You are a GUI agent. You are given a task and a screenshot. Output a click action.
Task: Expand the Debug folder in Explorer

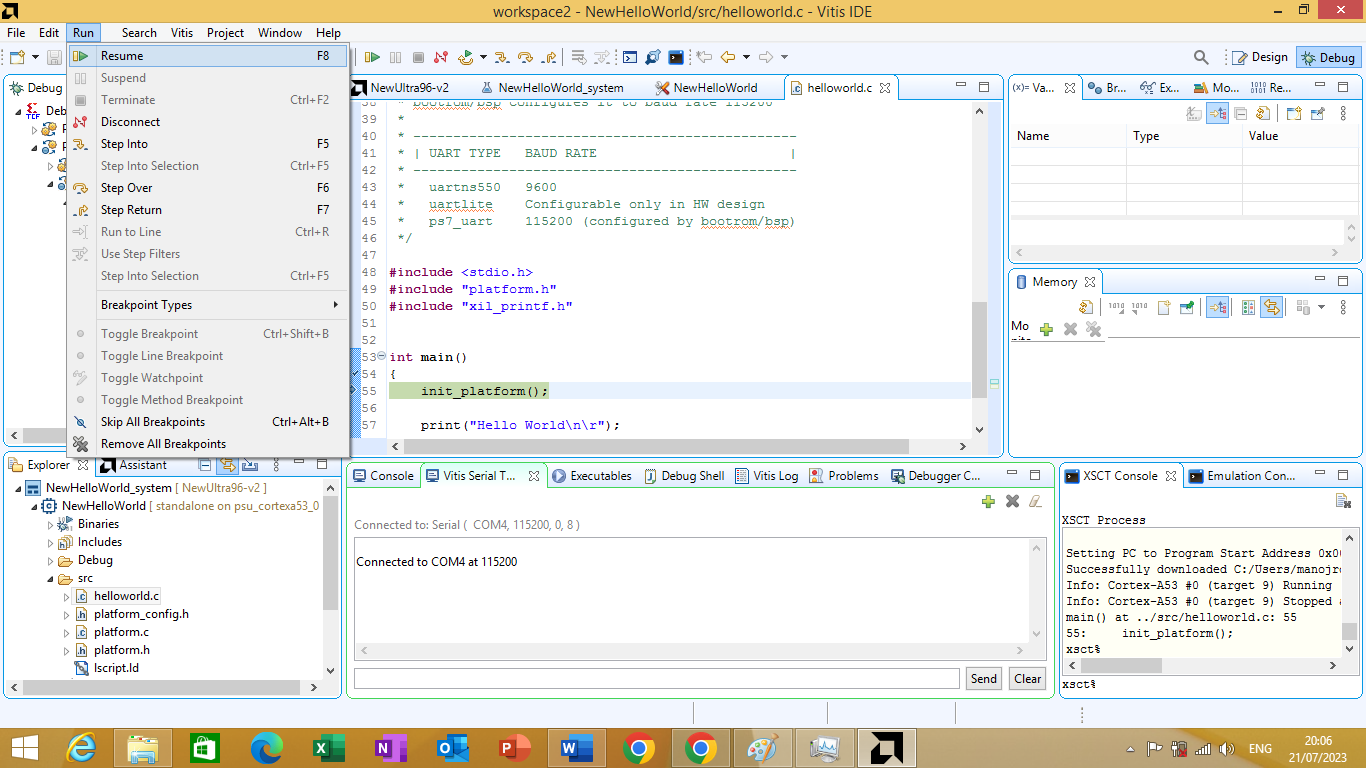pyautogui.click(x=50, y=560)
